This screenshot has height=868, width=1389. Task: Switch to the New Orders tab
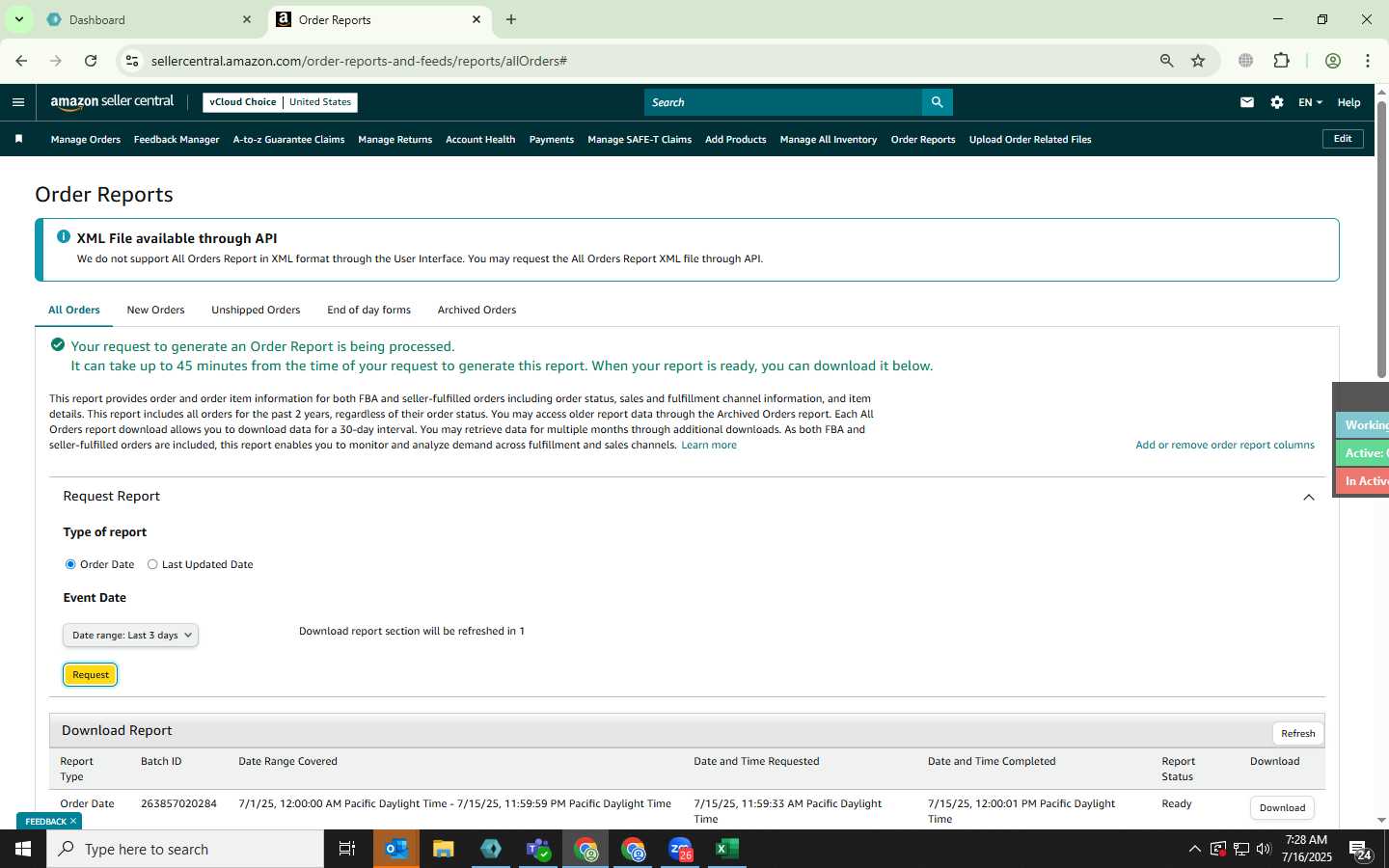tap(155, 310)
